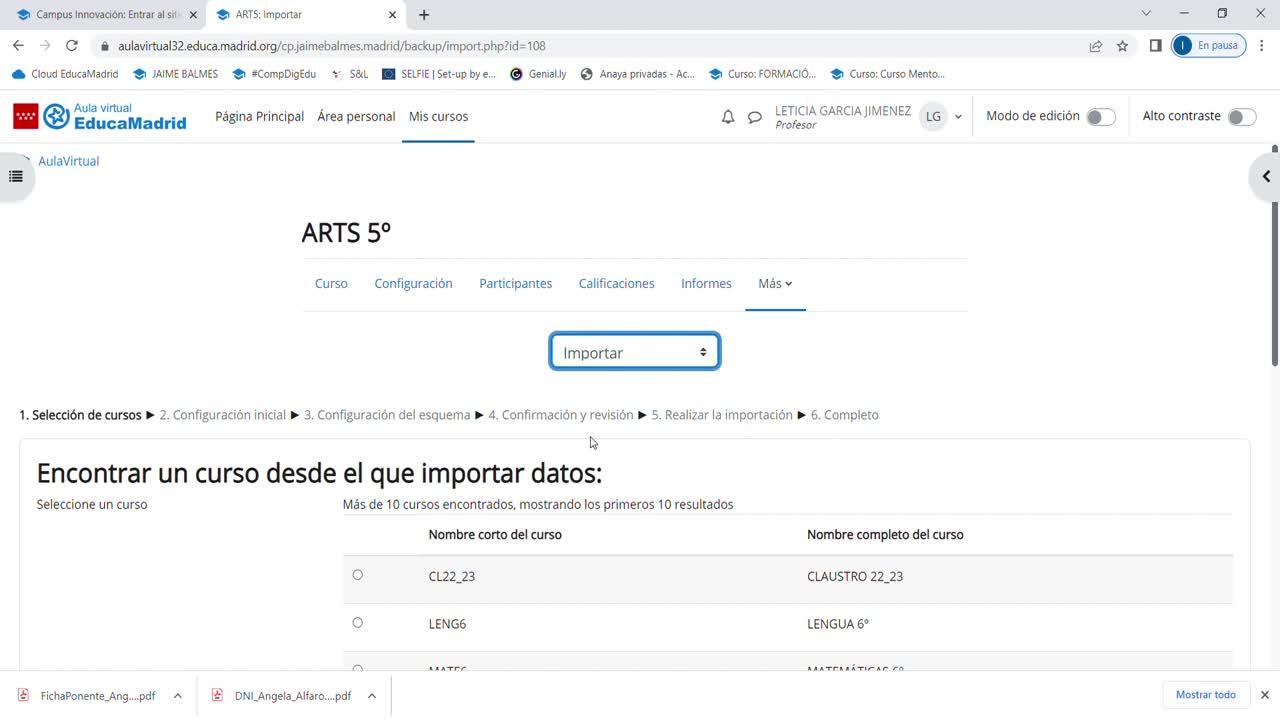Viewport: 1280px width, 720px height.
Task: Click step '1. Selección de cursos'
Action: 81,415
